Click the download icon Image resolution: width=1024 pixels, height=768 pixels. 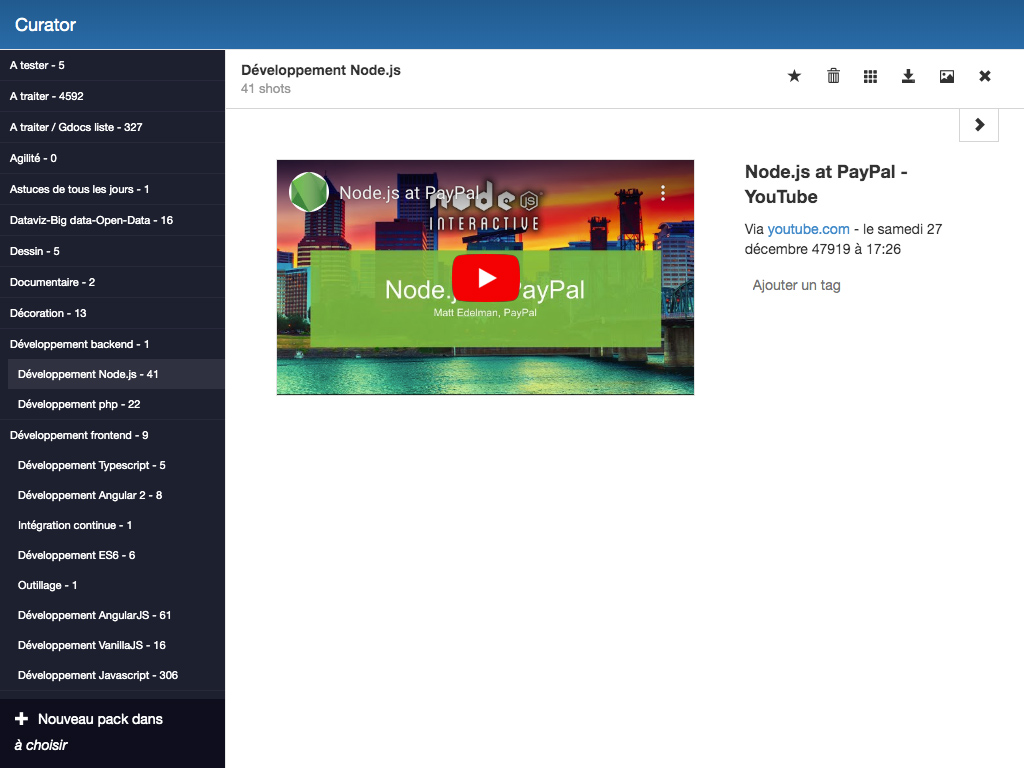pos(908,76)
